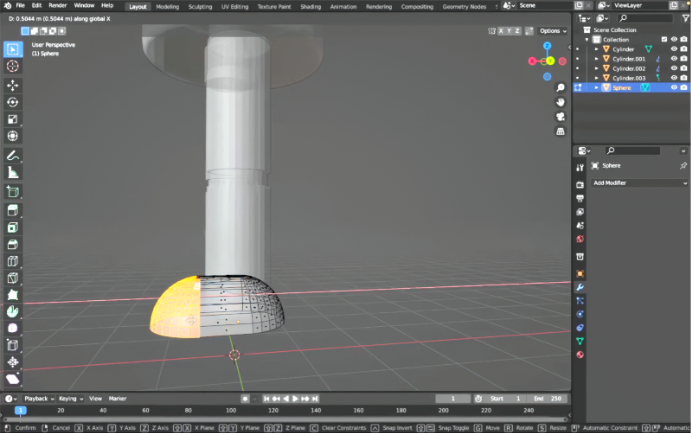Click the zoom magnifier viewport icon
Screen dimensions: 691x433
(561, 88)
